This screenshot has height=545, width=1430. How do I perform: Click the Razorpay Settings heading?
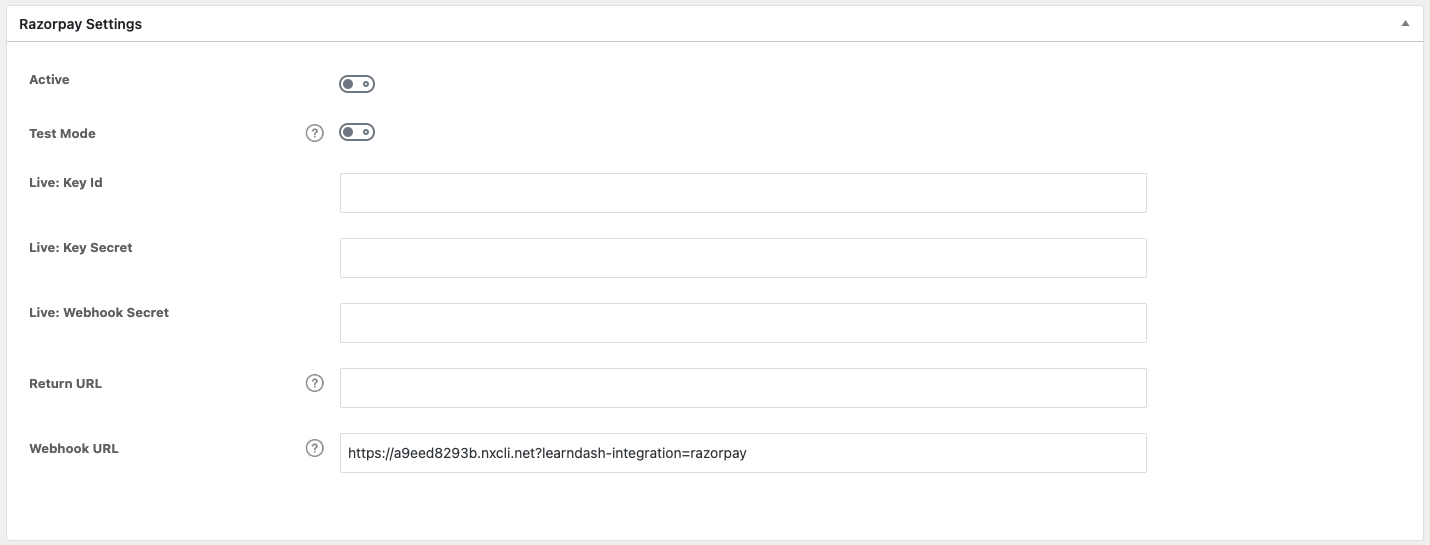[80, 24]
